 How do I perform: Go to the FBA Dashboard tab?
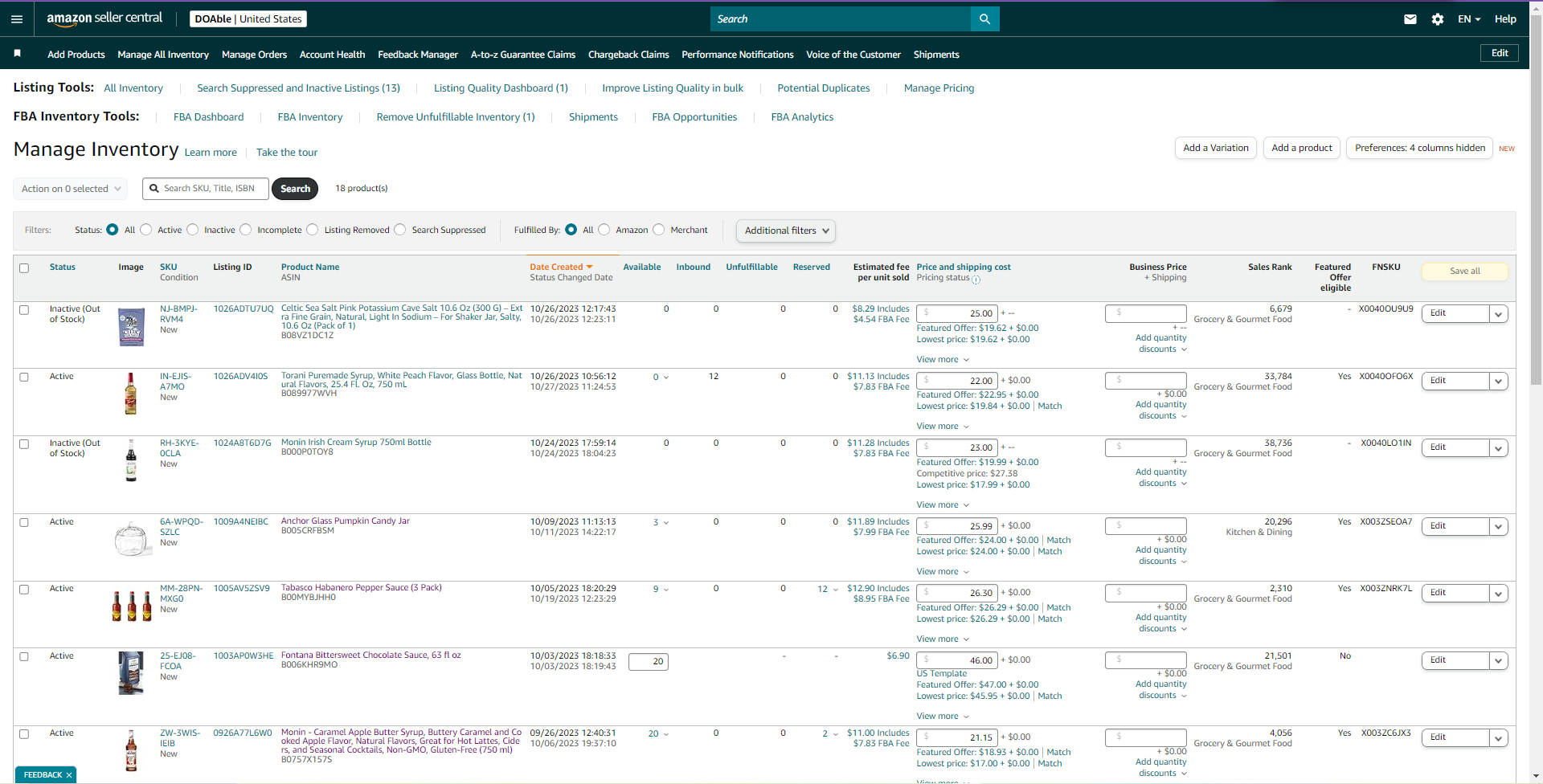click(x=208, y=117)
